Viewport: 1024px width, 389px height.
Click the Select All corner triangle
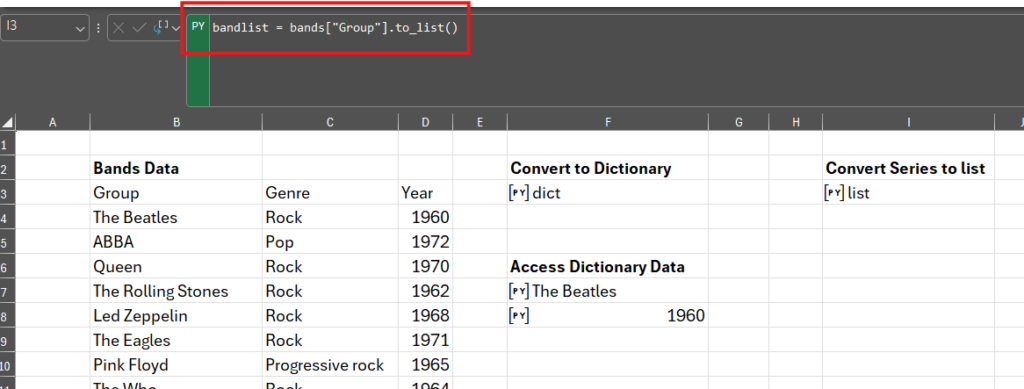pos(7,122)
